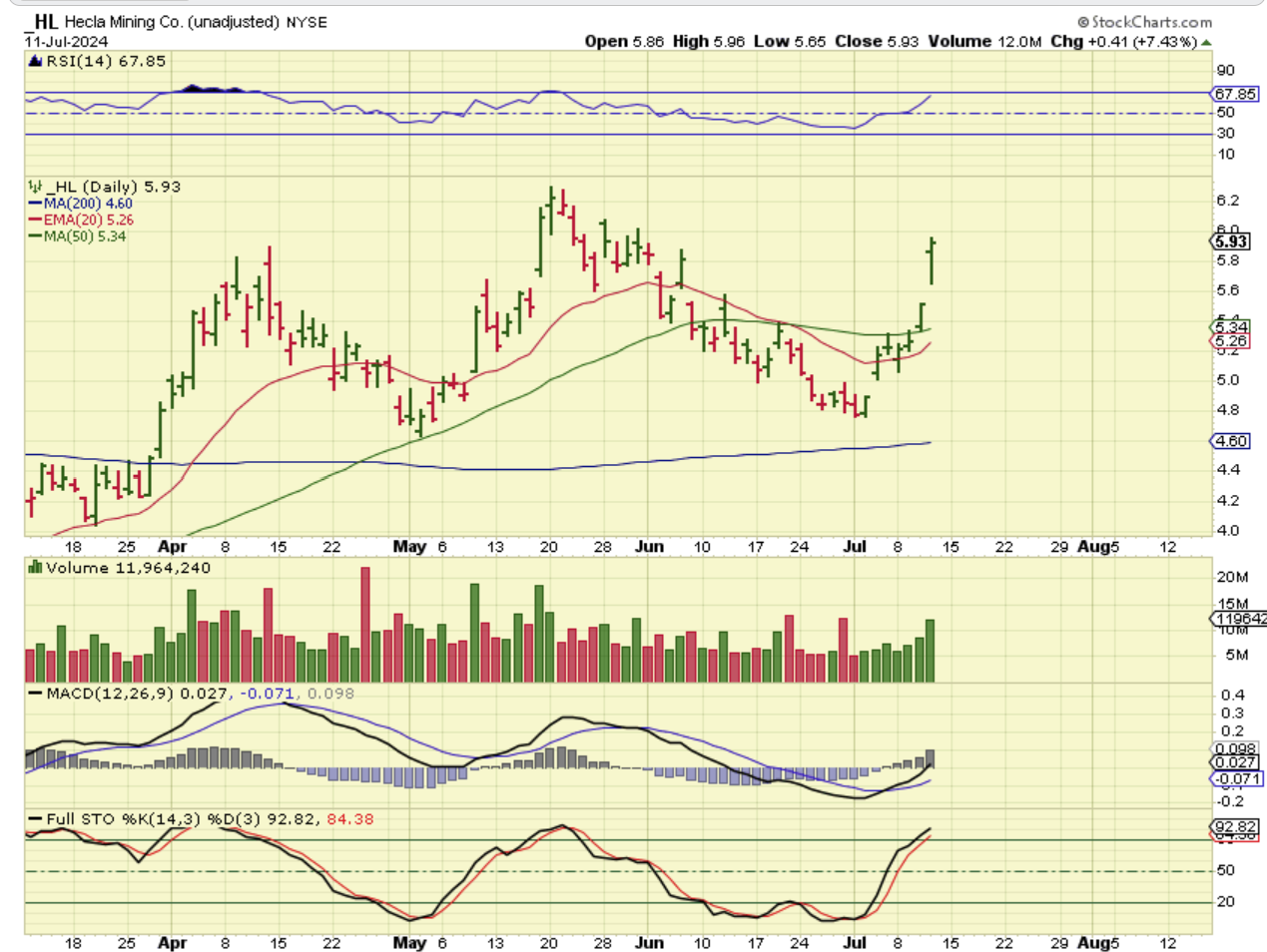Click the Jul label on price chart axis
This screenshot has width=1267, height=952.
[x=855, y=547]
